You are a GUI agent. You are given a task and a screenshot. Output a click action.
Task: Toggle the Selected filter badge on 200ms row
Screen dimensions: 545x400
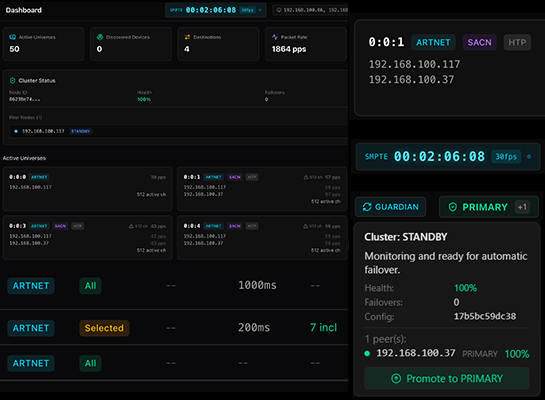coord(104,328)
